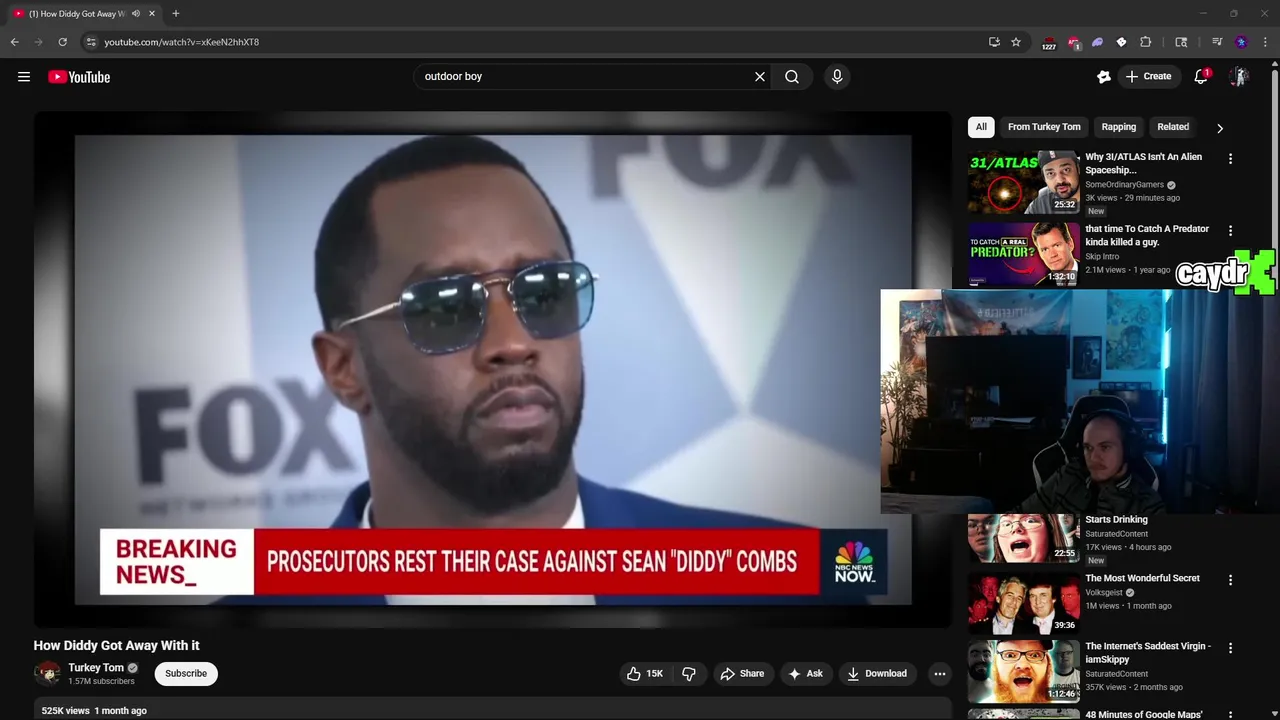
Task: Click the main video player
Action: pyautogui.click(x=493, y=370)
